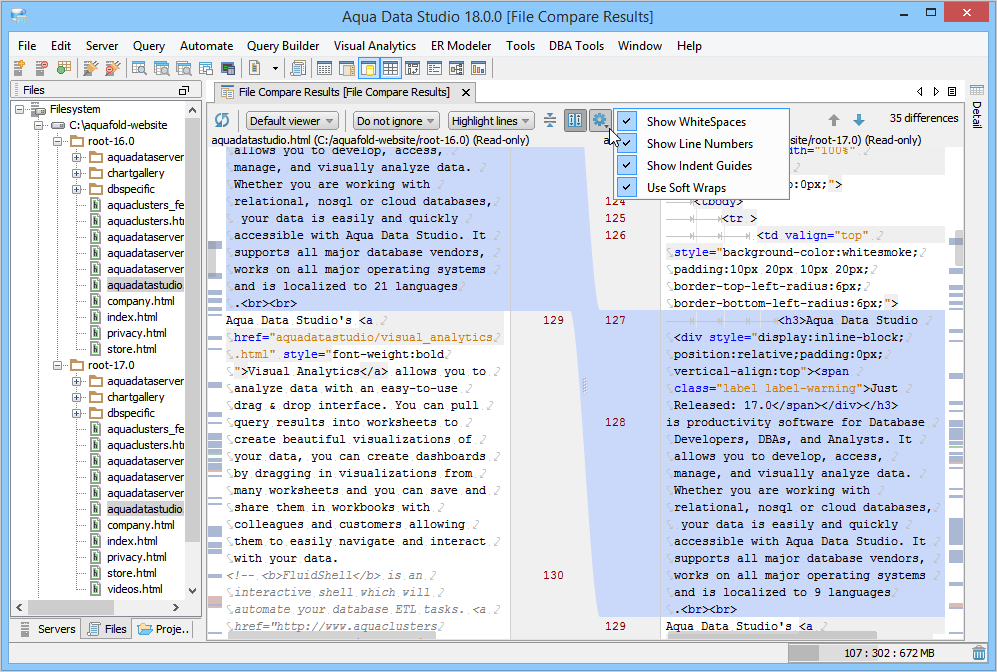Open the ER Modeler menu
Screen dimensions: 997x672
point(461,46)
